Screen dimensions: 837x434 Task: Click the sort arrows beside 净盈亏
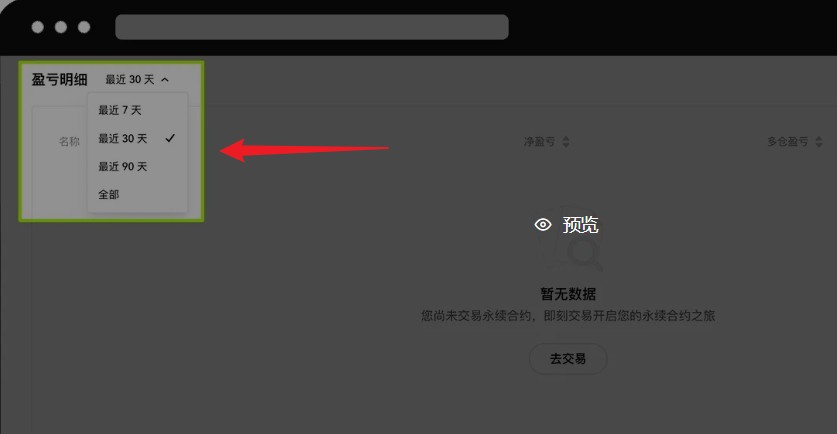566,142
